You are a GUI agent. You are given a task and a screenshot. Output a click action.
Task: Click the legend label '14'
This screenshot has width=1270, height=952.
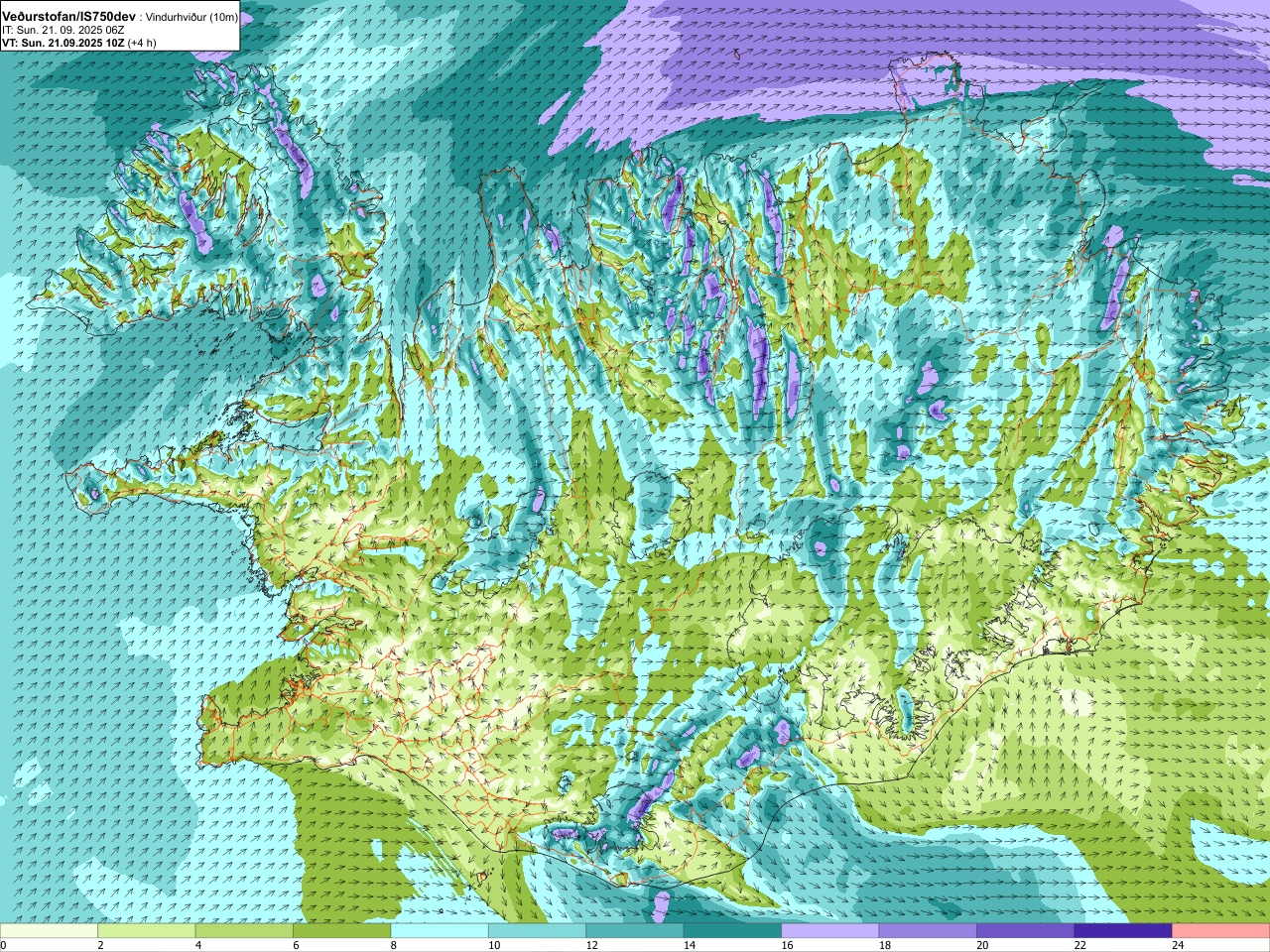pyautogui.click(x=690, y=945)
